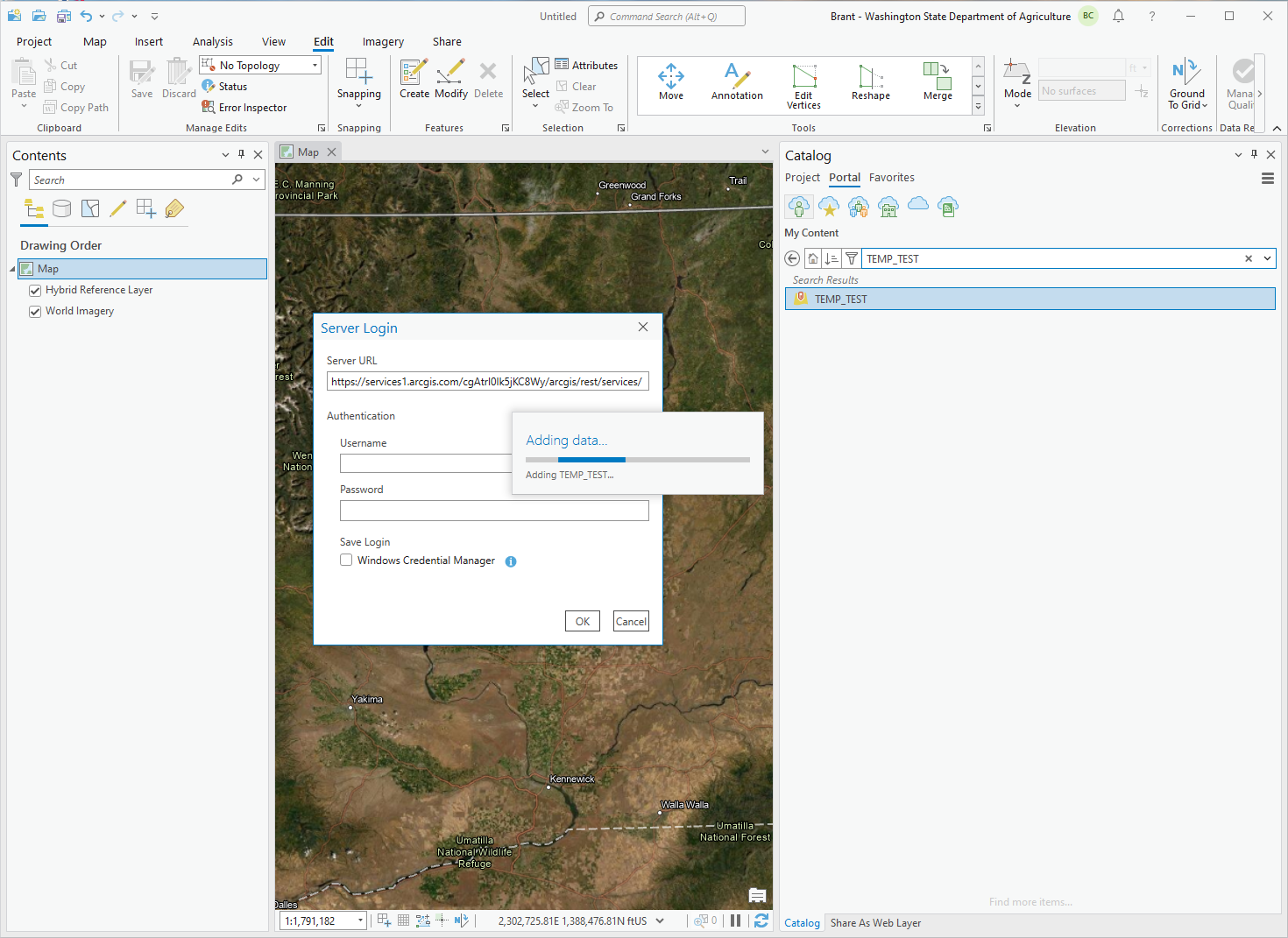
Task: Open the Project tab in Catalog
Action: point(802,178)
